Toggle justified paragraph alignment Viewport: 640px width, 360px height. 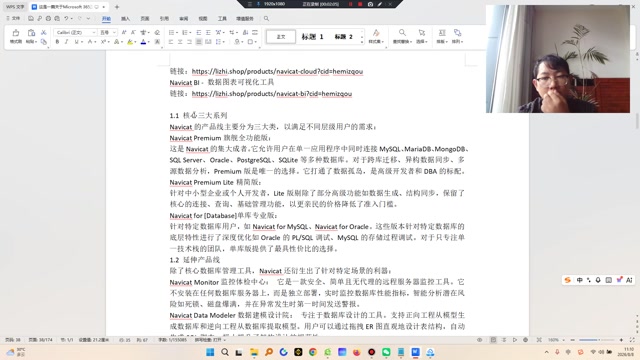pos(199,42)
